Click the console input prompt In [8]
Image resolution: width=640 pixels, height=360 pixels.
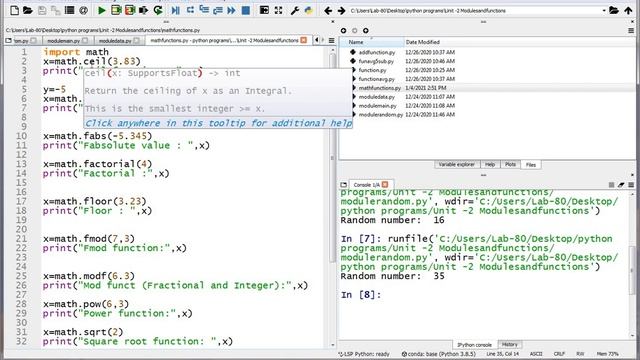pos(361,295)
